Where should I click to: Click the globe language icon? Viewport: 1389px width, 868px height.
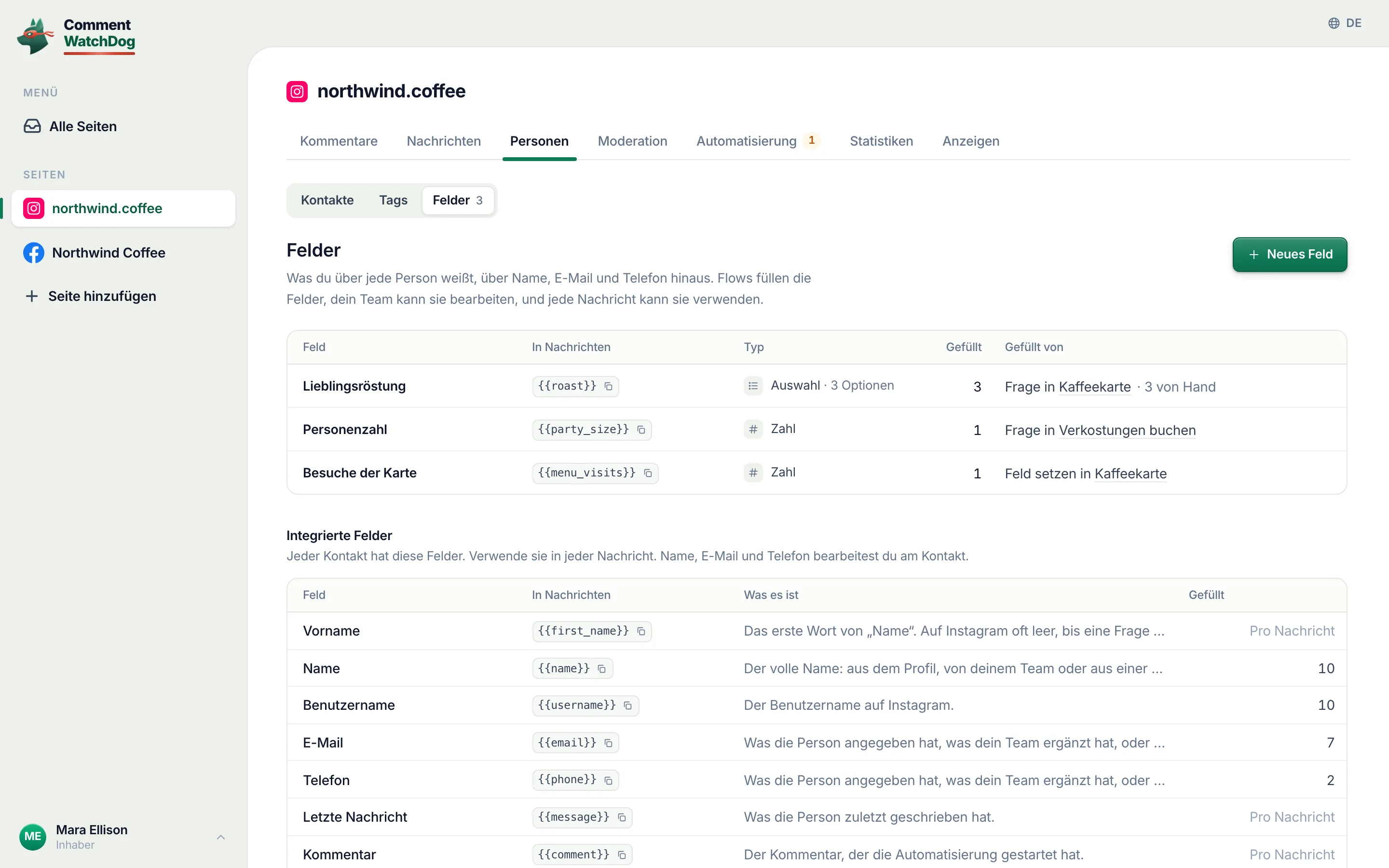(1334, 23)
